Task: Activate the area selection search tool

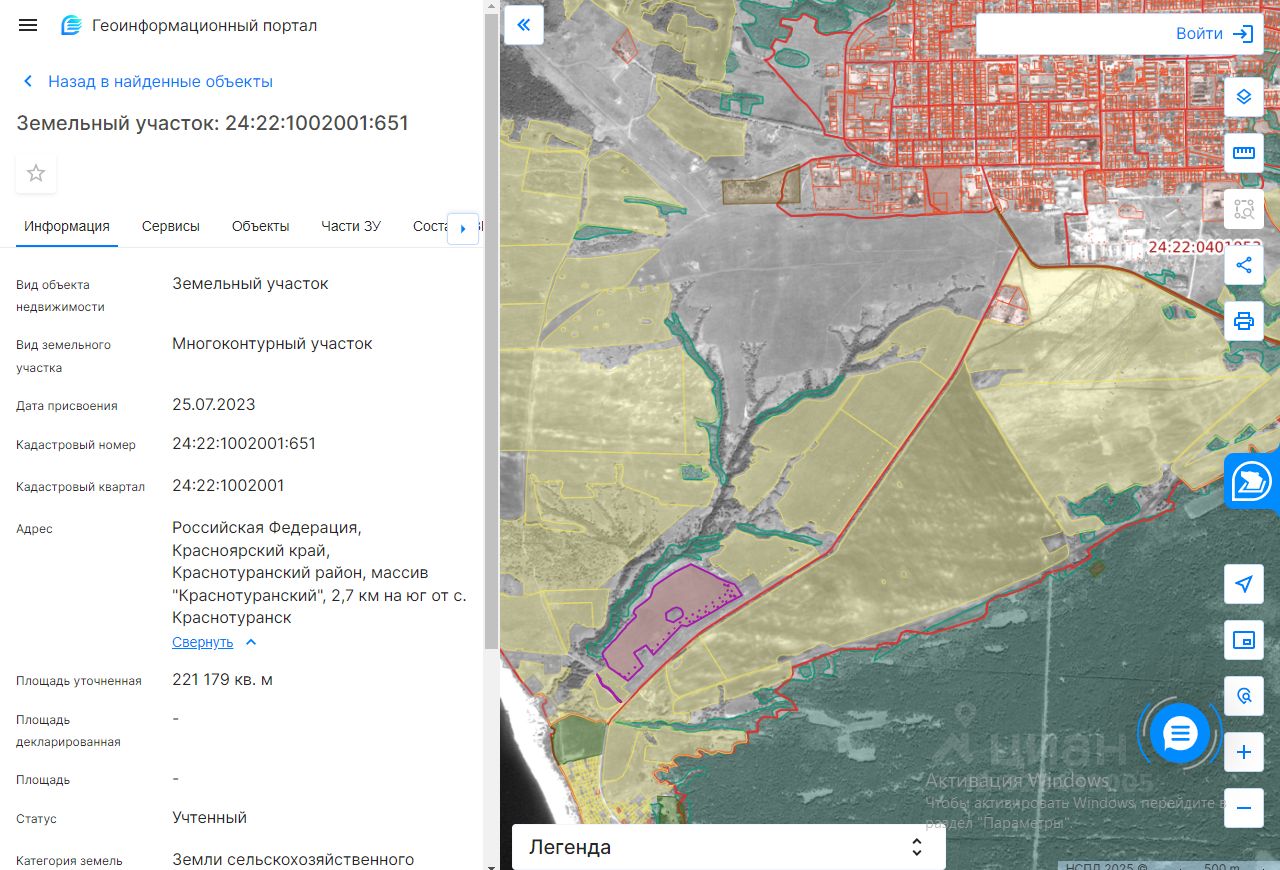Action: tap(1244, 209)
